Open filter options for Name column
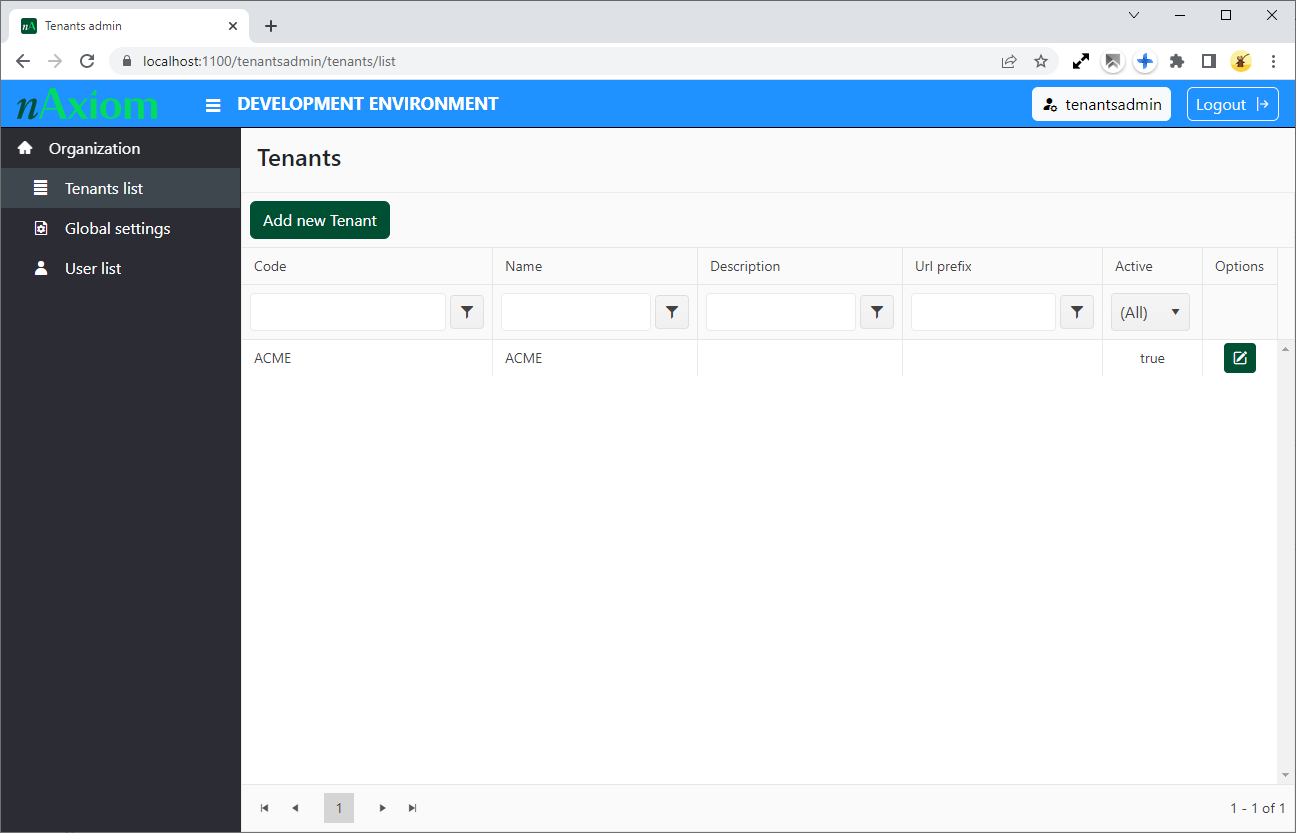This screenshot has width=1296, height=833. 672,312
